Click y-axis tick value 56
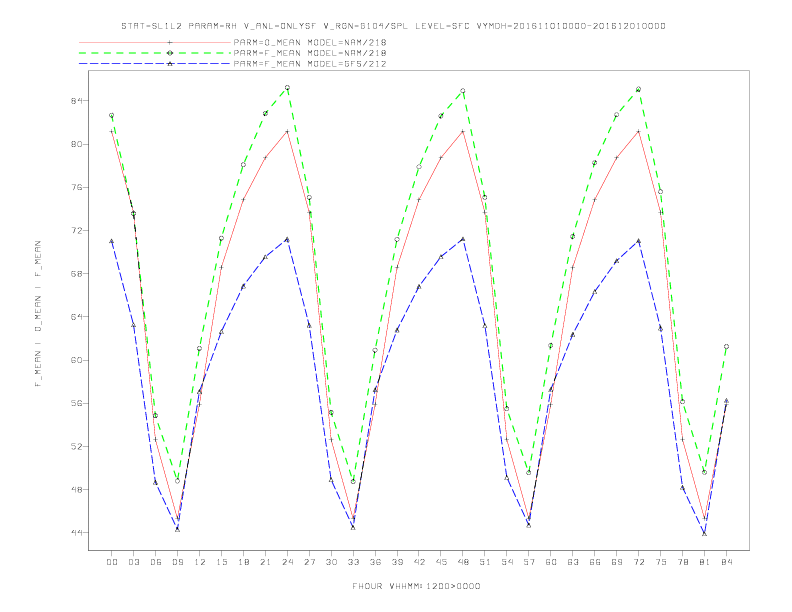This screenshot has width=792, height=612. 76,403
